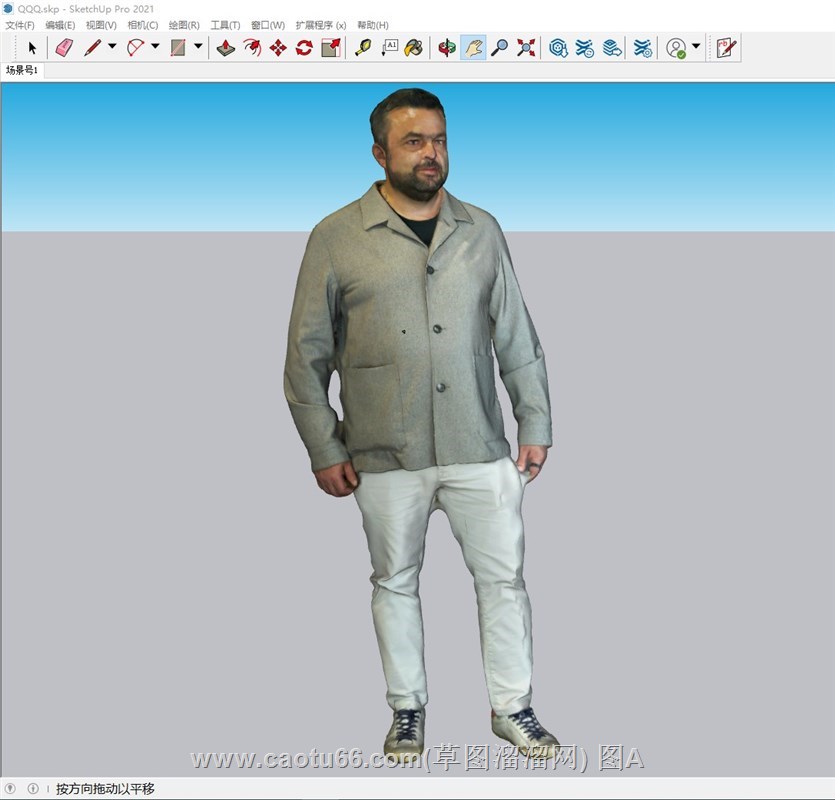
Task: Open the 帮助(H) menu
Action: pos(373,25)
